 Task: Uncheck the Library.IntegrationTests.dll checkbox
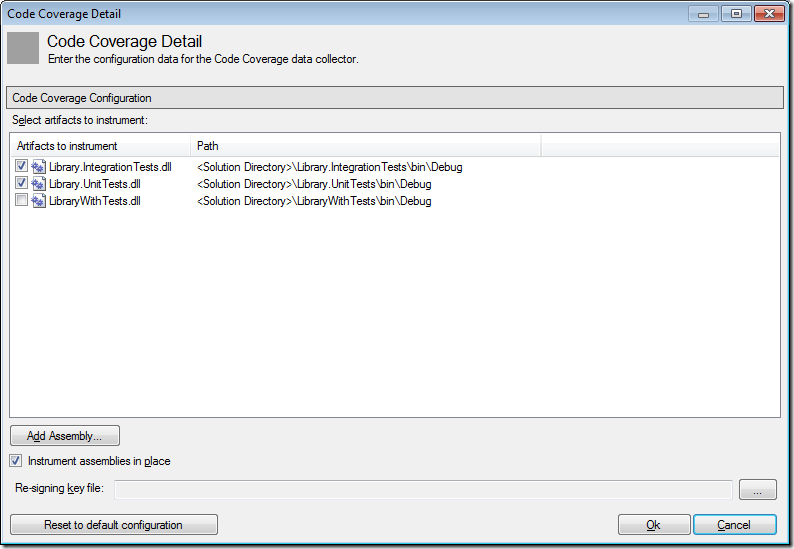coord(21,166)
